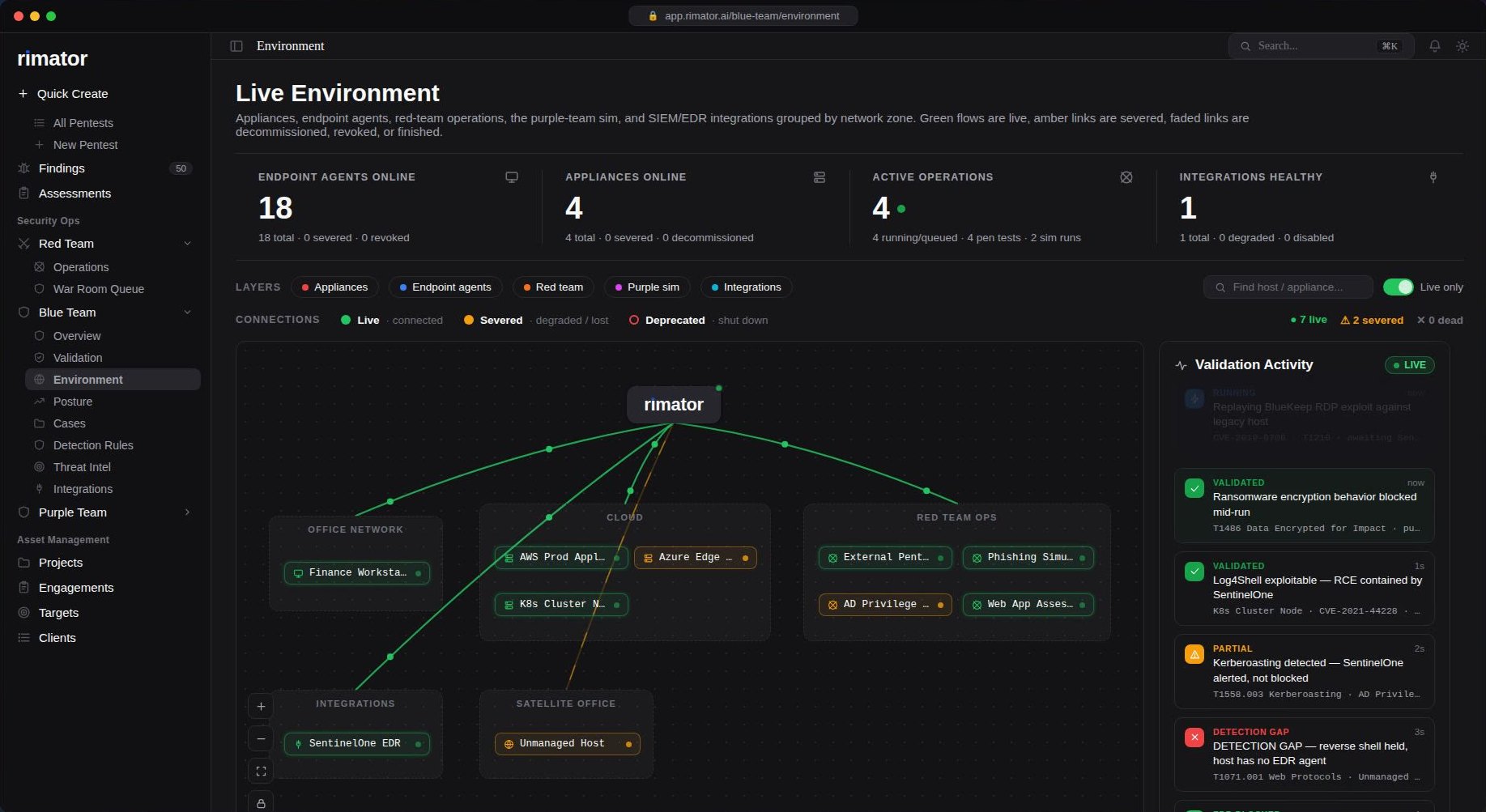Screen dimensions: 1486x812
Task: Click the orange warning Partial icon
Action: [1194, 654]
